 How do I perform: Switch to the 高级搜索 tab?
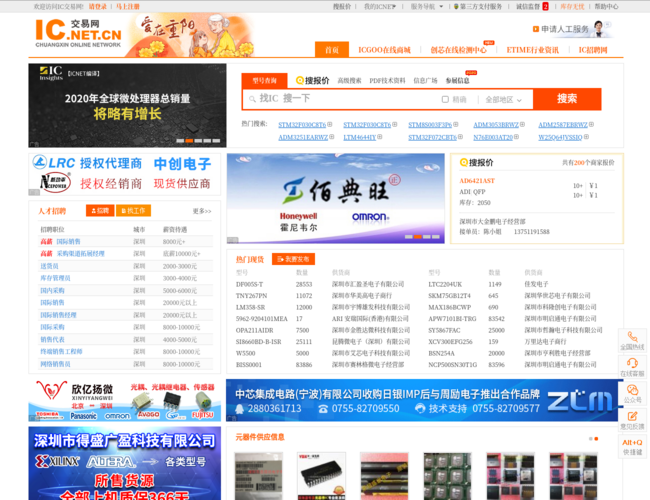(x=349, y=81)
